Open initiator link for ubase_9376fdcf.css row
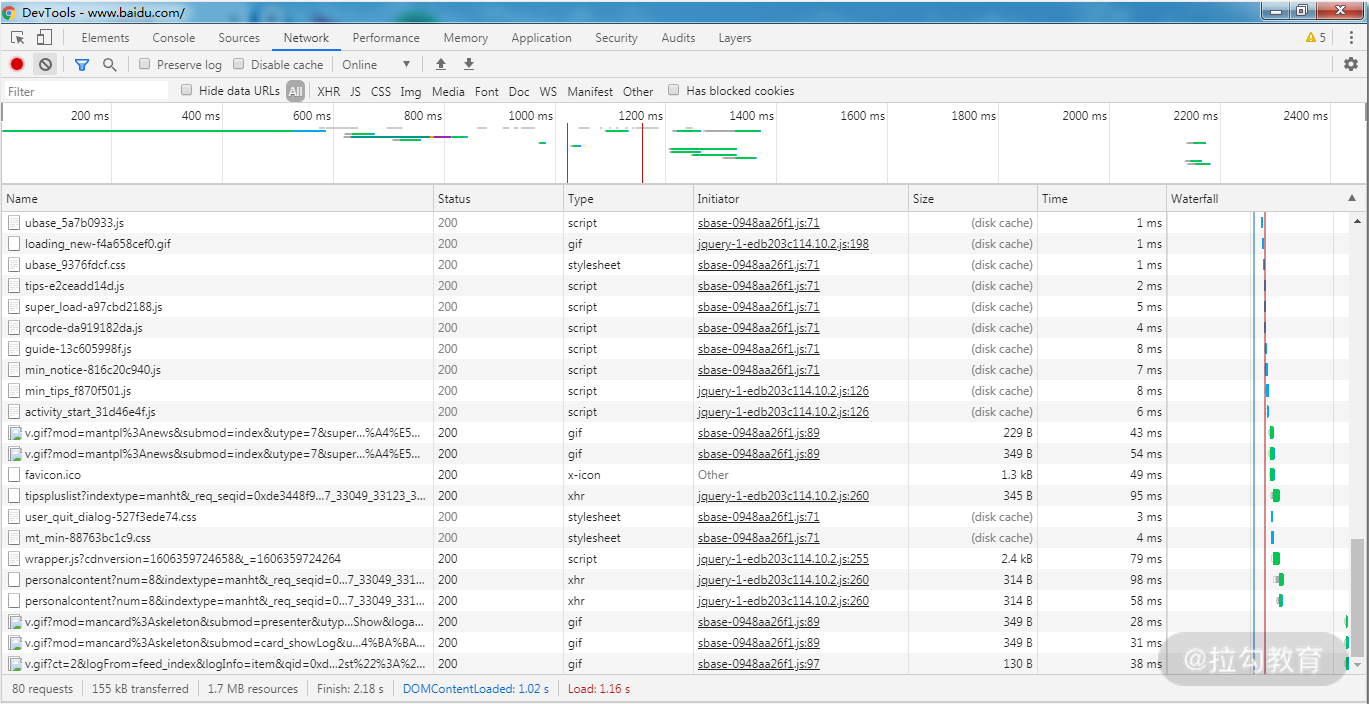Viewport: 1369px width, 704px height. tap(759, 265)
